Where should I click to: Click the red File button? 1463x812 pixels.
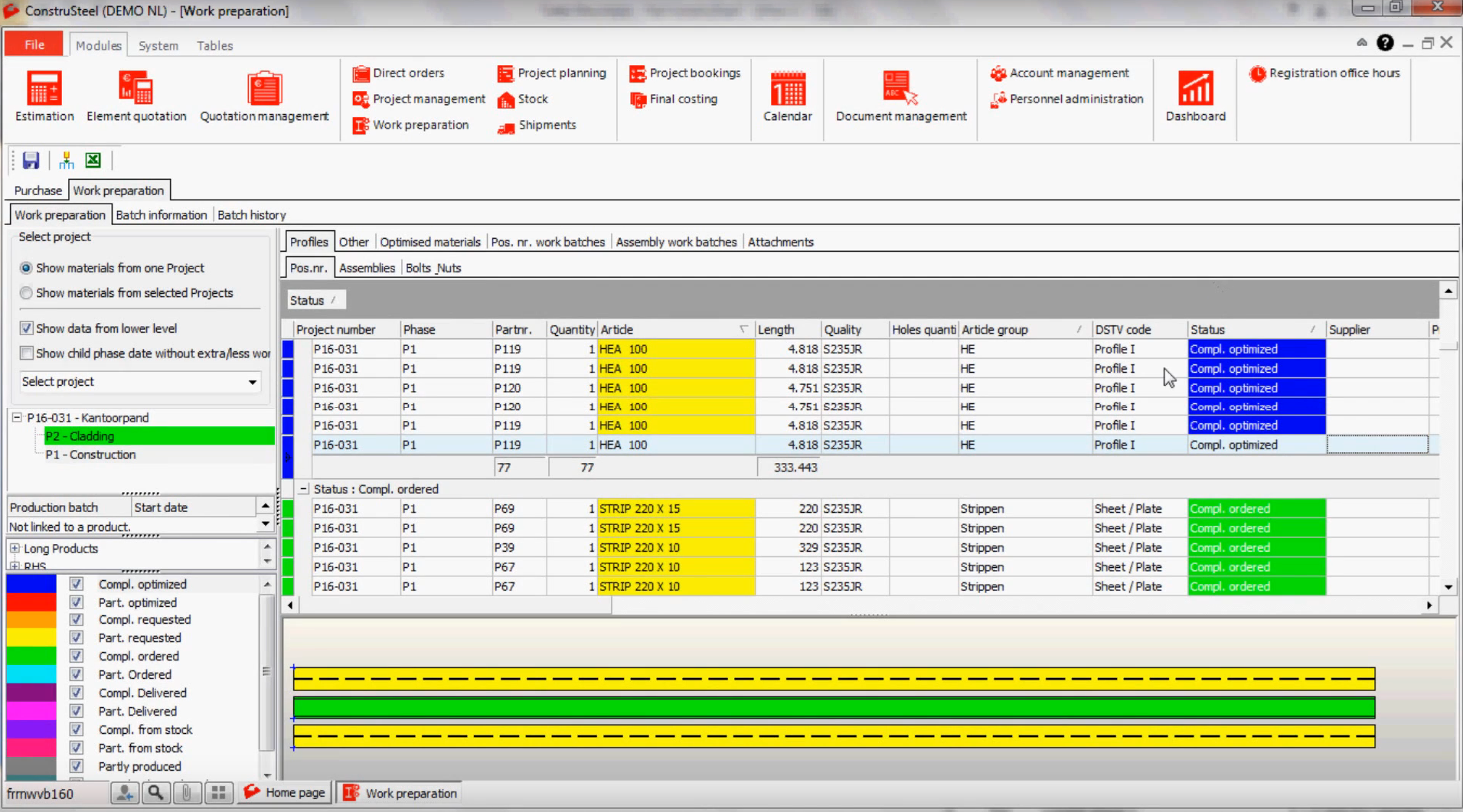tap(34, 44)
